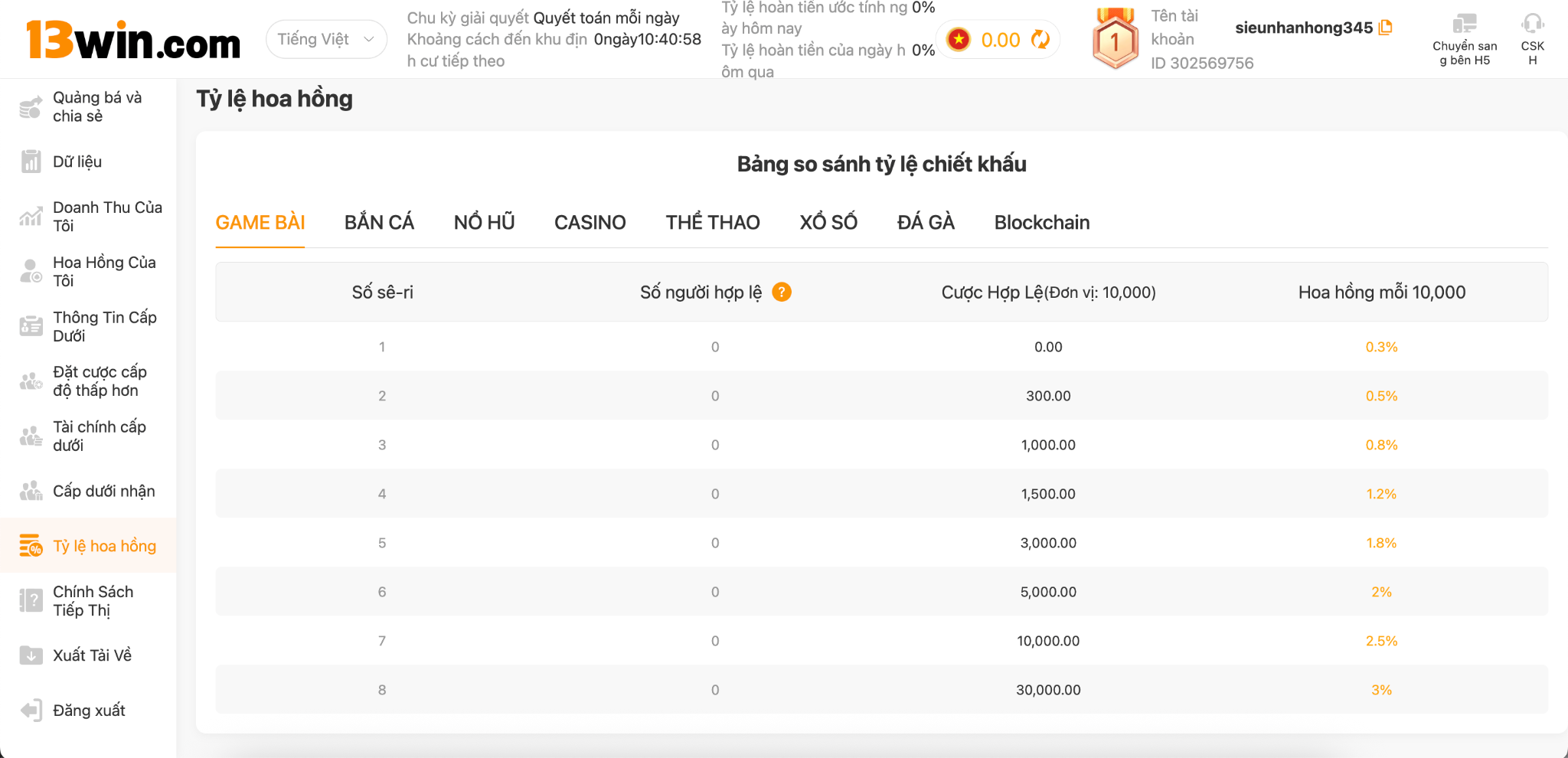Open the Tiếng Việt language dropdown
Viewport: 1568px width, 758px height.
click(x=326, y=39)
